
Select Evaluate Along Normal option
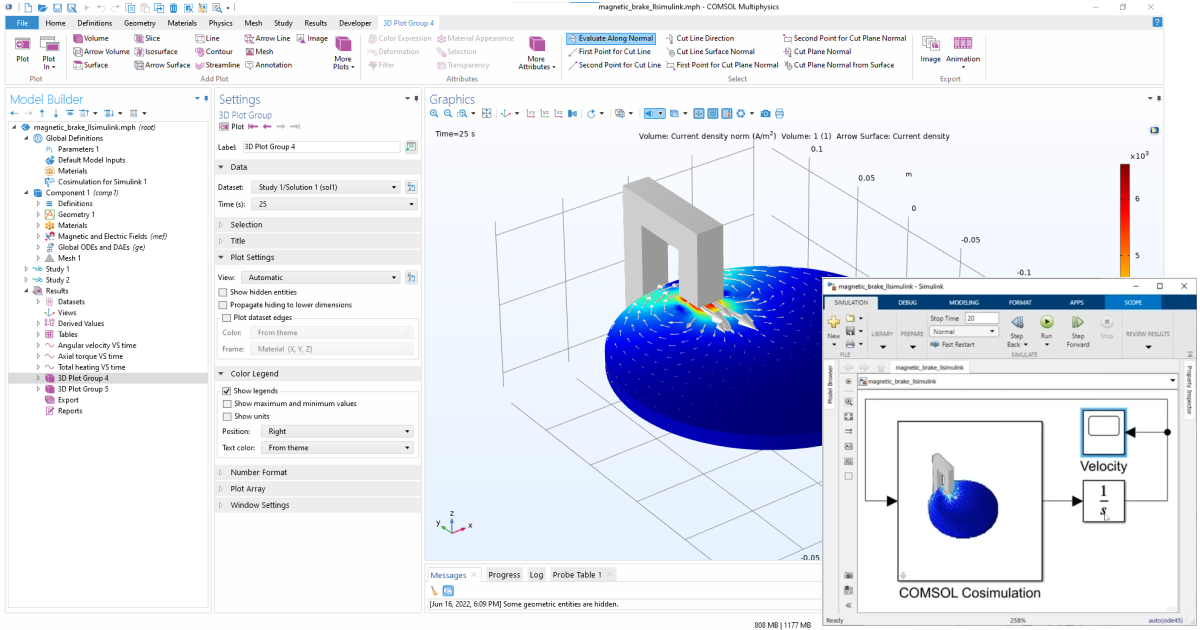click(611, 38)
